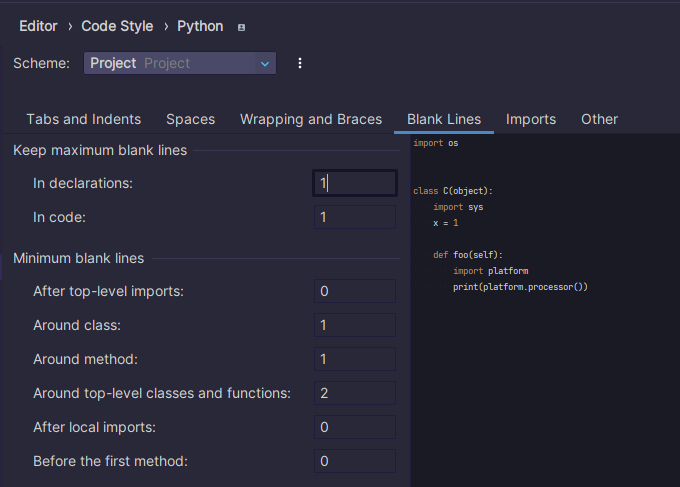Edit the After local imports field

[355, 427]
